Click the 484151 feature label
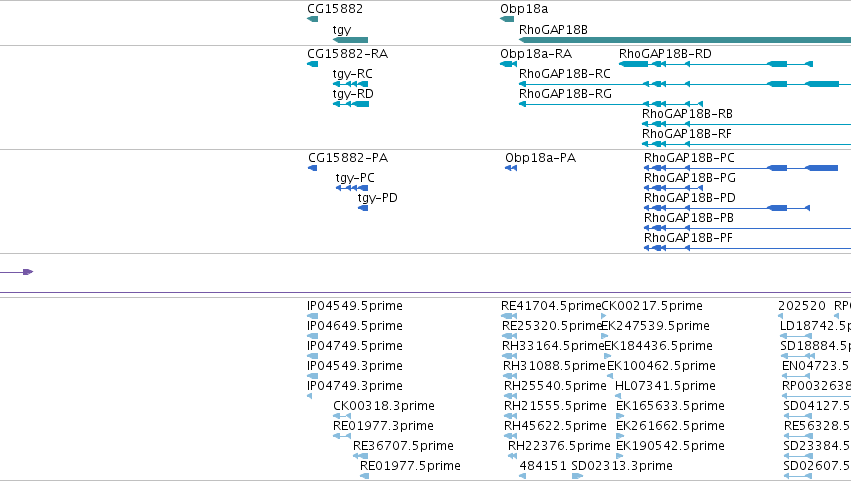 (543, 466)
